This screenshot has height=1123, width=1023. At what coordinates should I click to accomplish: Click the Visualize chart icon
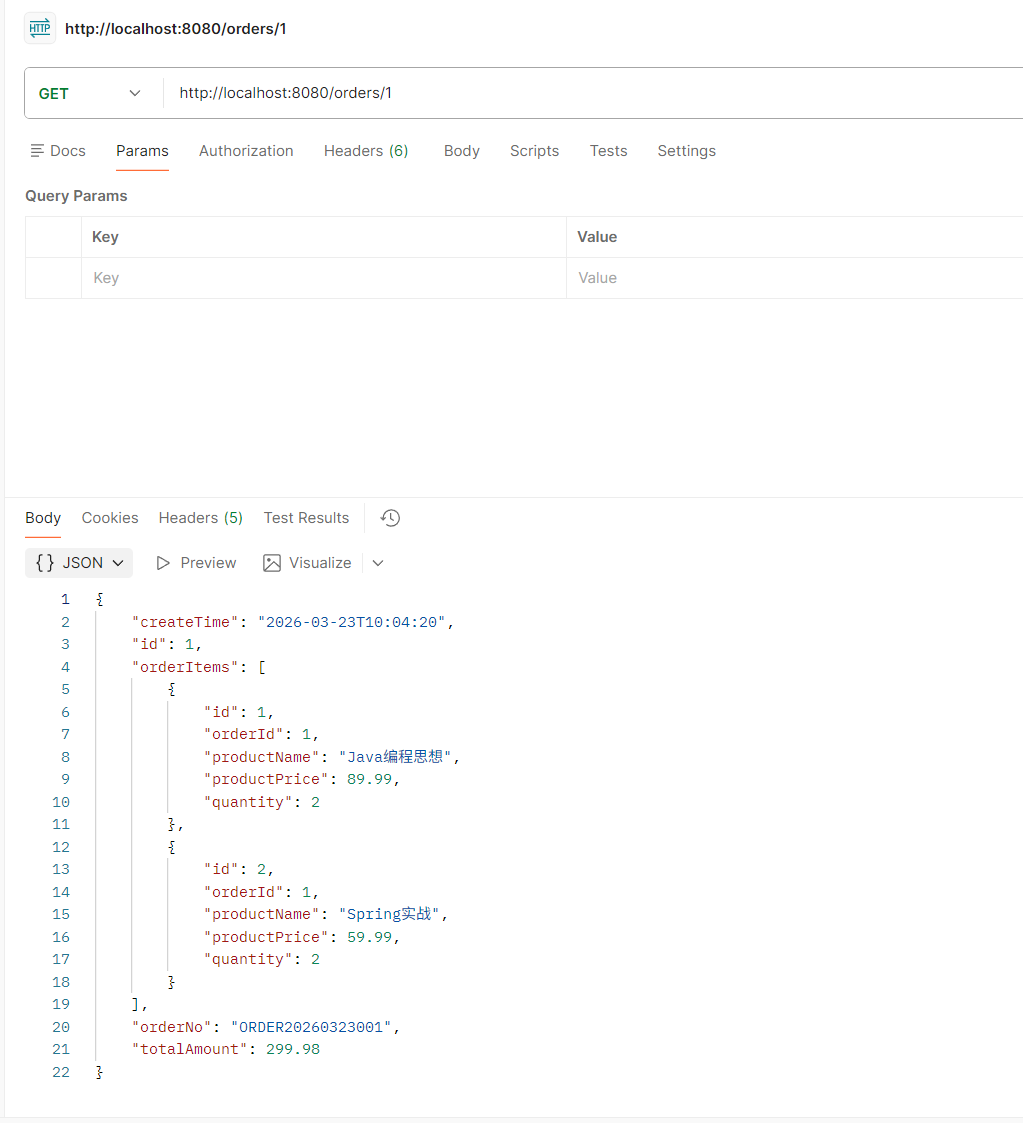(272, 563)
